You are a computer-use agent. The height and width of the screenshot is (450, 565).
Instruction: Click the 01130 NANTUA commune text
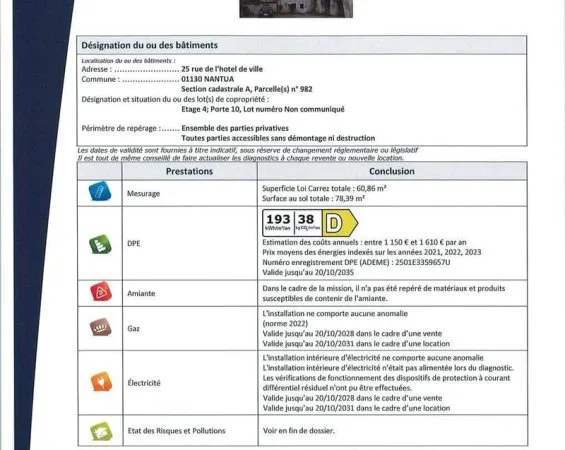click(208, 79)
